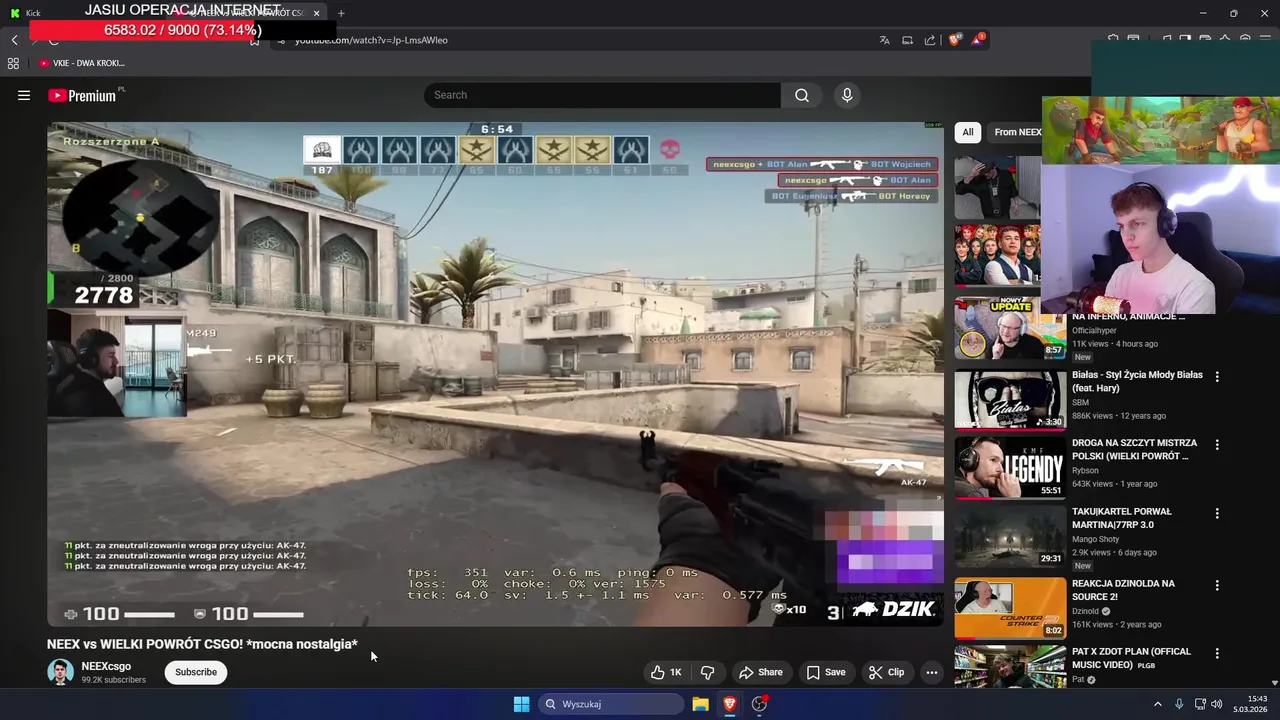The image size is (1280, 720).
Task: Click the main CS:GO video player
Action: [x=495, y=374]
